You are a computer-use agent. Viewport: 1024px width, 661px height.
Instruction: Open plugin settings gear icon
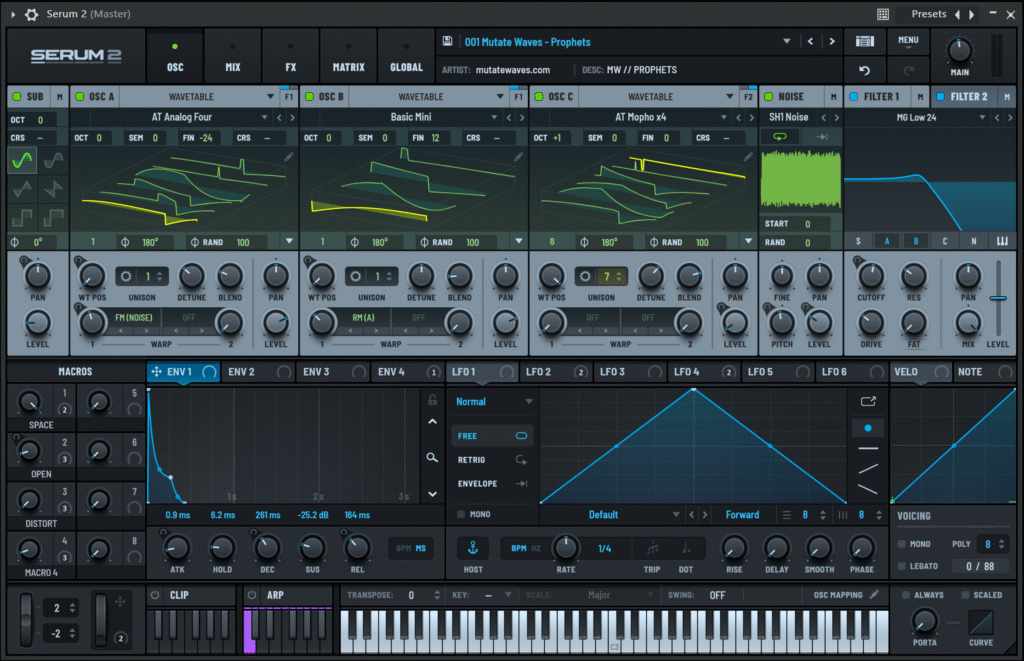31,14
